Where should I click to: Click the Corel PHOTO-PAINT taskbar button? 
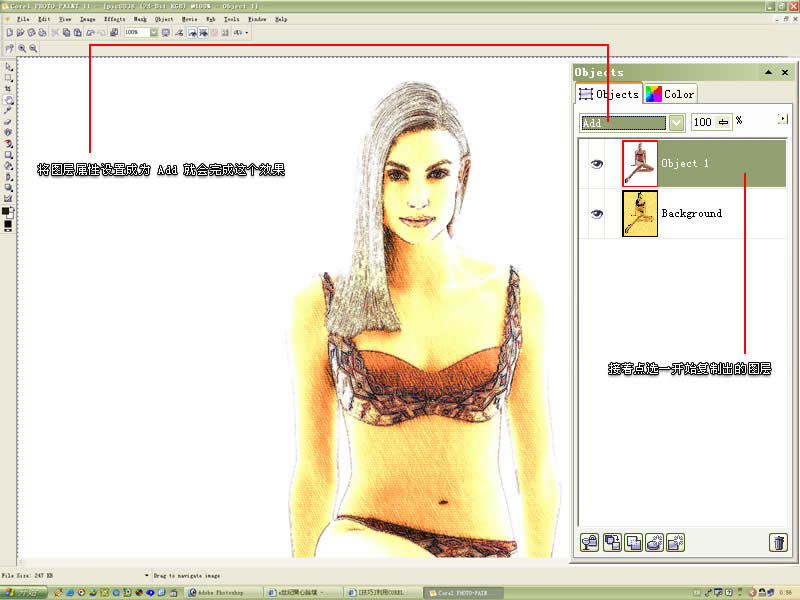[463, 592]
